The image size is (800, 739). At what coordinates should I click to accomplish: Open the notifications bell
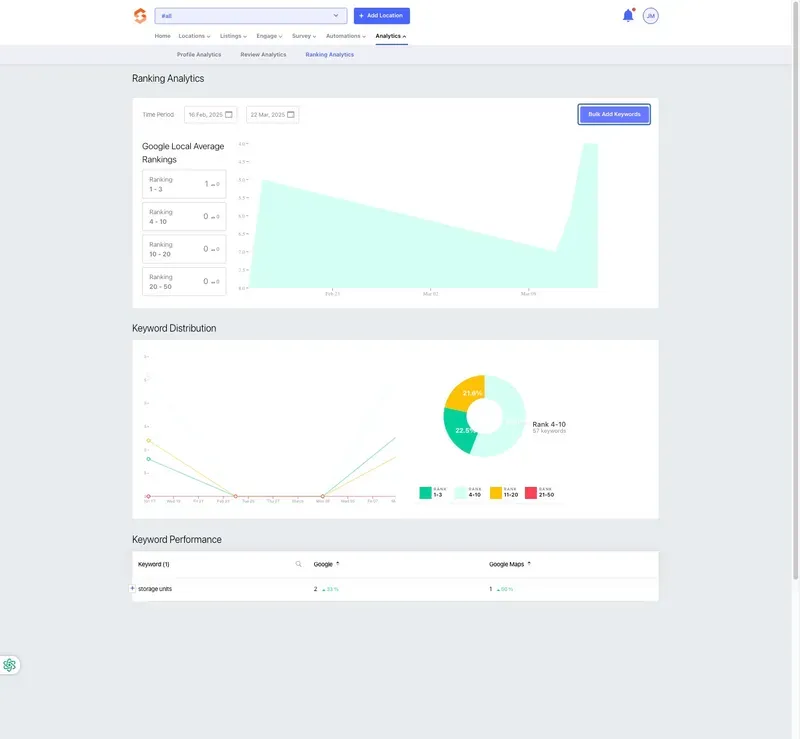(x=628, y=16)
